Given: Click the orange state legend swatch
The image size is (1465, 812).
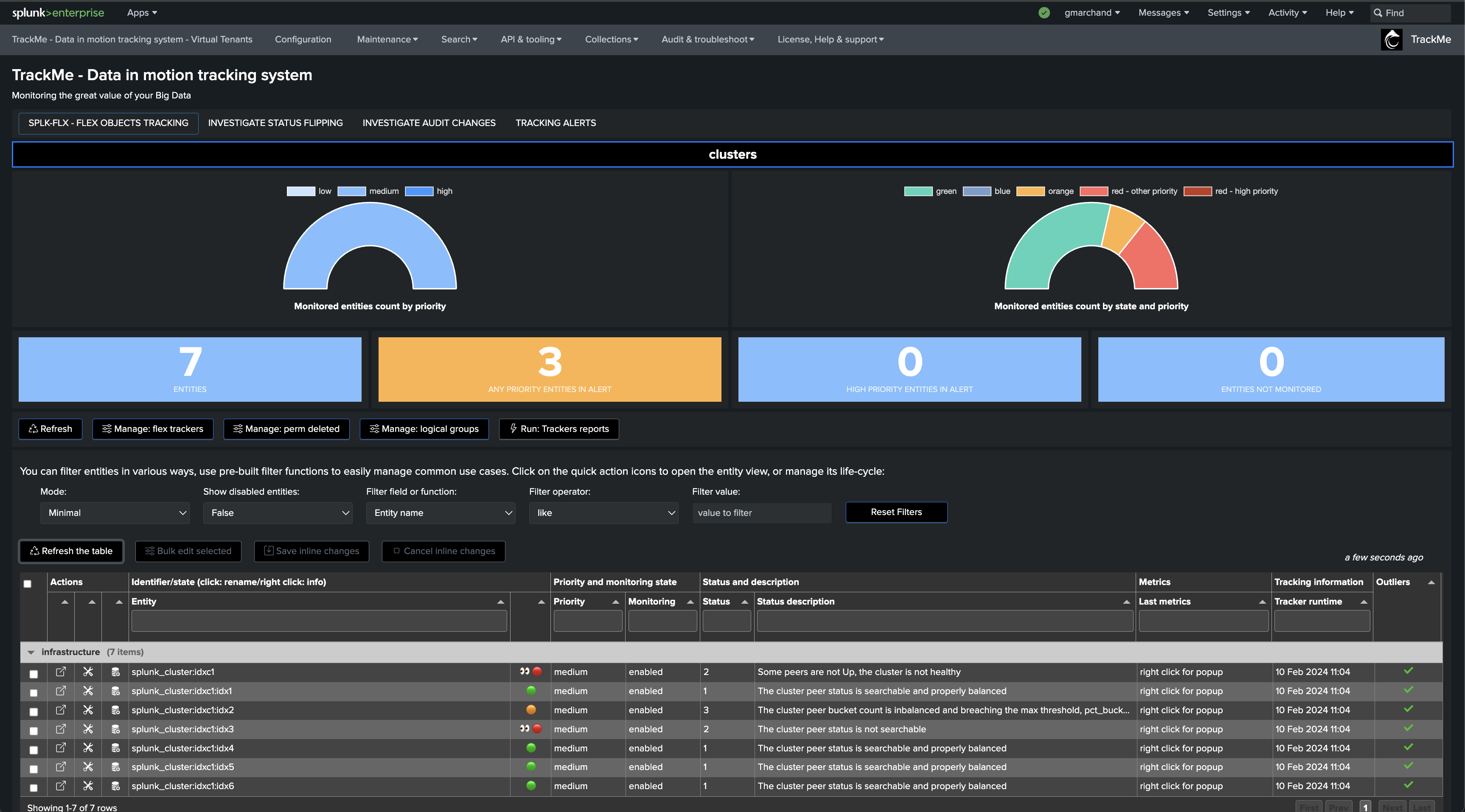Looking at the screenshot, I should coord(1030,191).
